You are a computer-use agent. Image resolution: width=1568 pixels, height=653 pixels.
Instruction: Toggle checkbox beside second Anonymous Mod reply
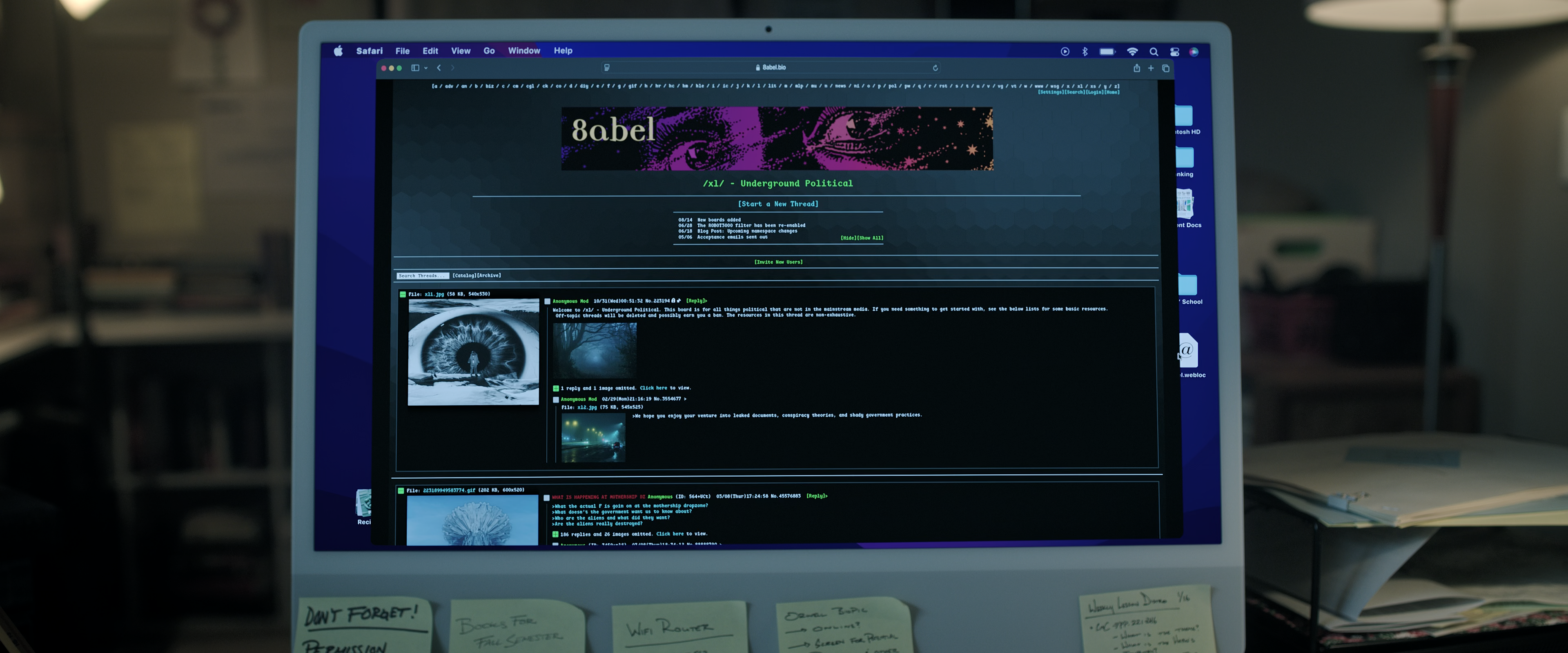(556, 400)
